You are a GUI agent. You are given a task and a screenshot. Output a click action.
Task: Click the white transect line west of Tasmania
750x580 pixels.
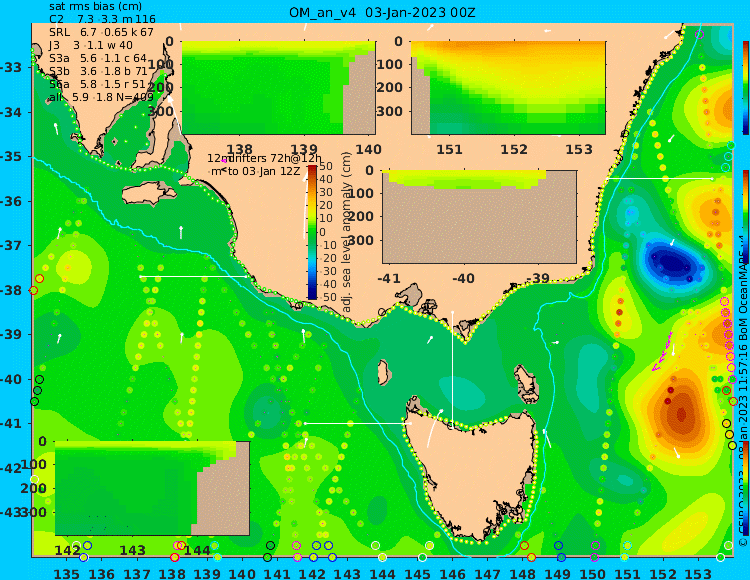(x=357, y=423)
